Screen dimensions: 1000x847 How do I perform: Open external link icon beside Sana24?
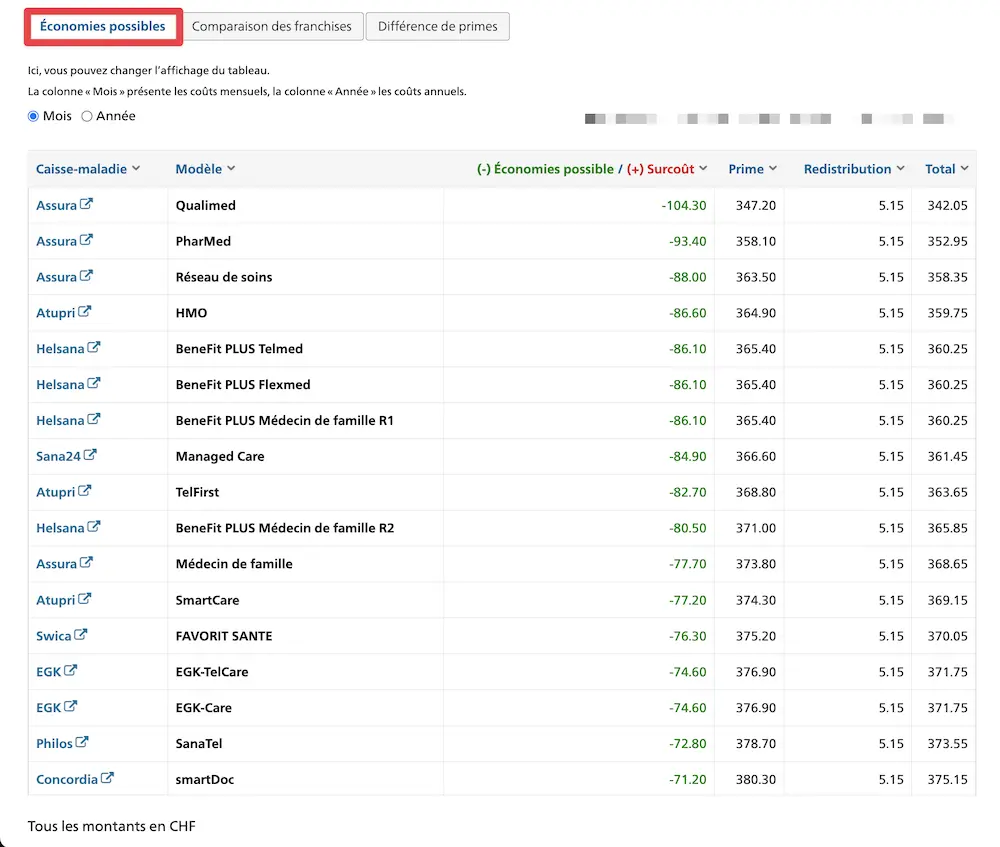tap(90, 455)
